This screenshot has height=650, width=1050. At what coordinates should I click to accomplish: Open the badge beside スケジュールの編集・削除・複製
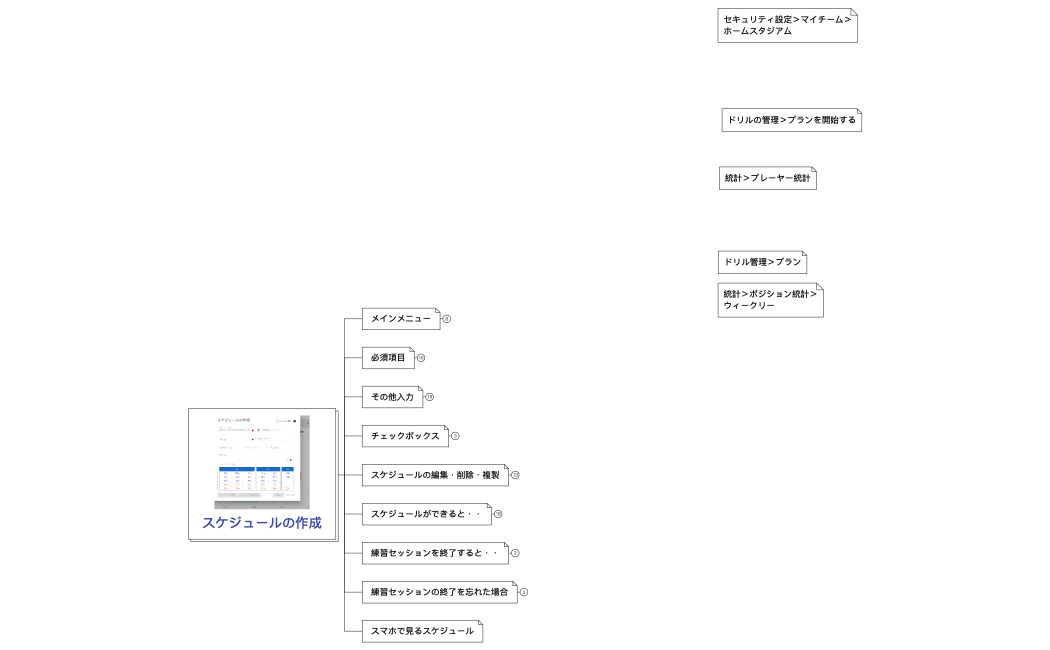[x=516, y=475]
